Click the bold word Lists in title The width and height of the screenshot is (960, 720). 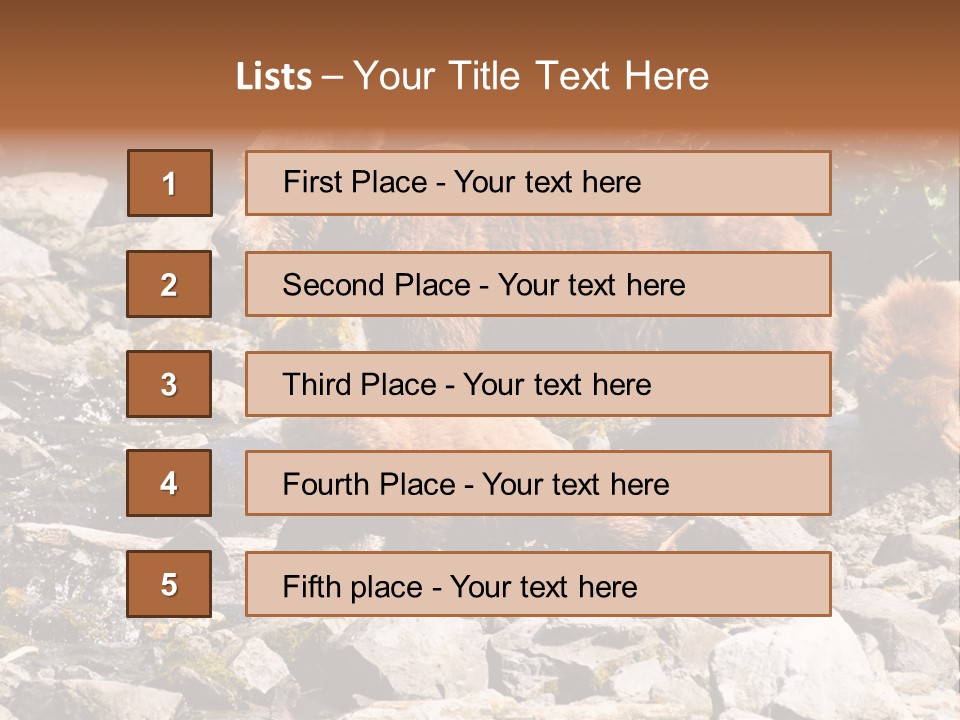274,77
